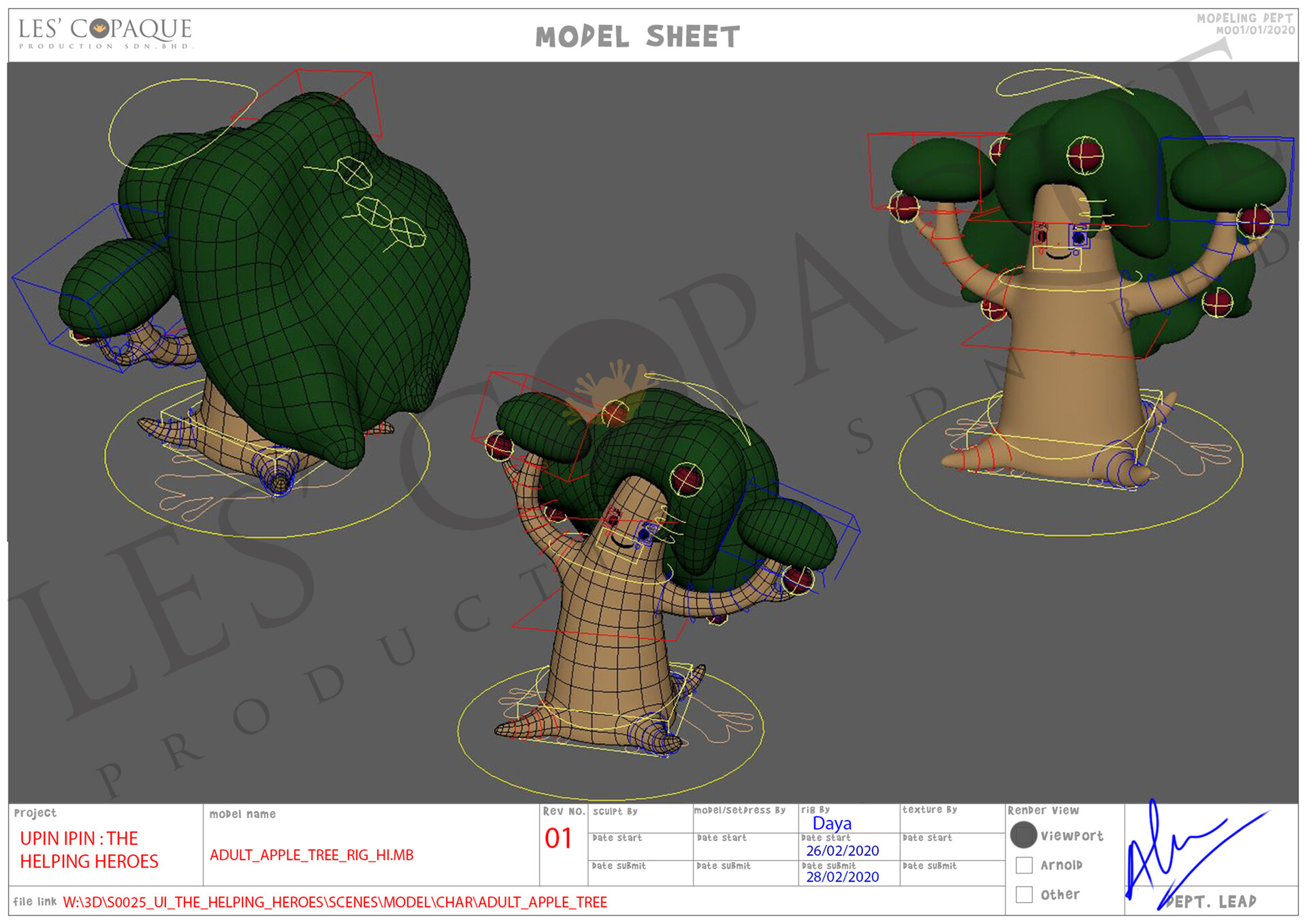Enable the Arnold render view checkbox

[x=1023, y=864]
